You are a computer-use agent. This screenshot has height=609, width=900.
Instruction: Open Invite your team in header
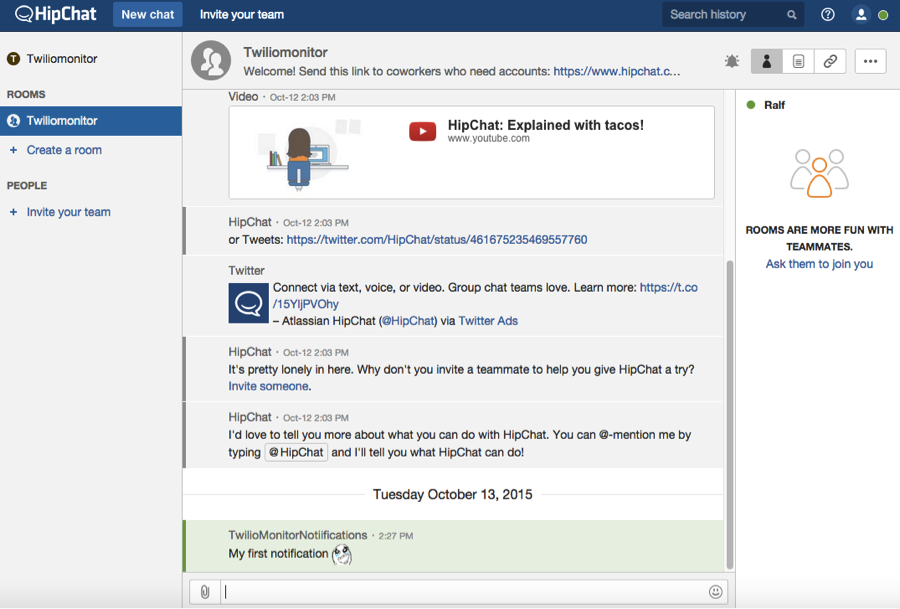pos(242,14)
